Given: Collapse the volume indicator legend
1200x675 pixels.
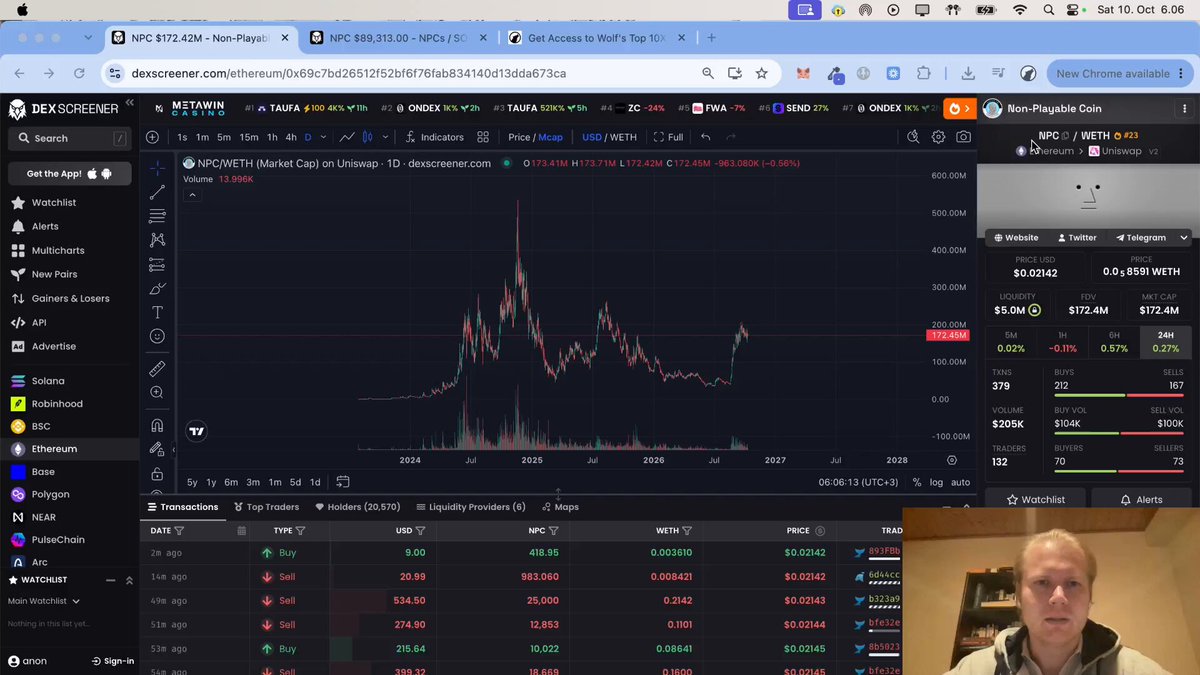Looking at the screenshot, I should (192, 195).
